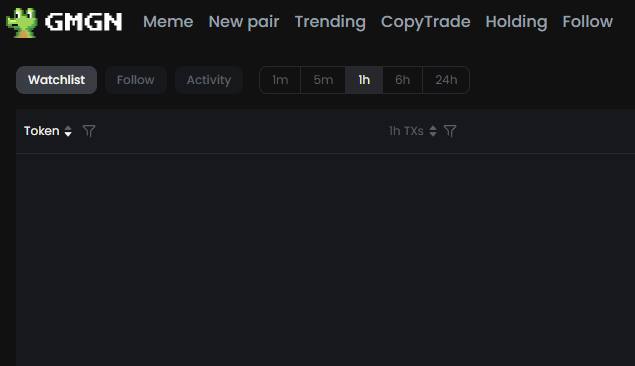
Task: Select the 1m timeframe
Action: [280, 80]
